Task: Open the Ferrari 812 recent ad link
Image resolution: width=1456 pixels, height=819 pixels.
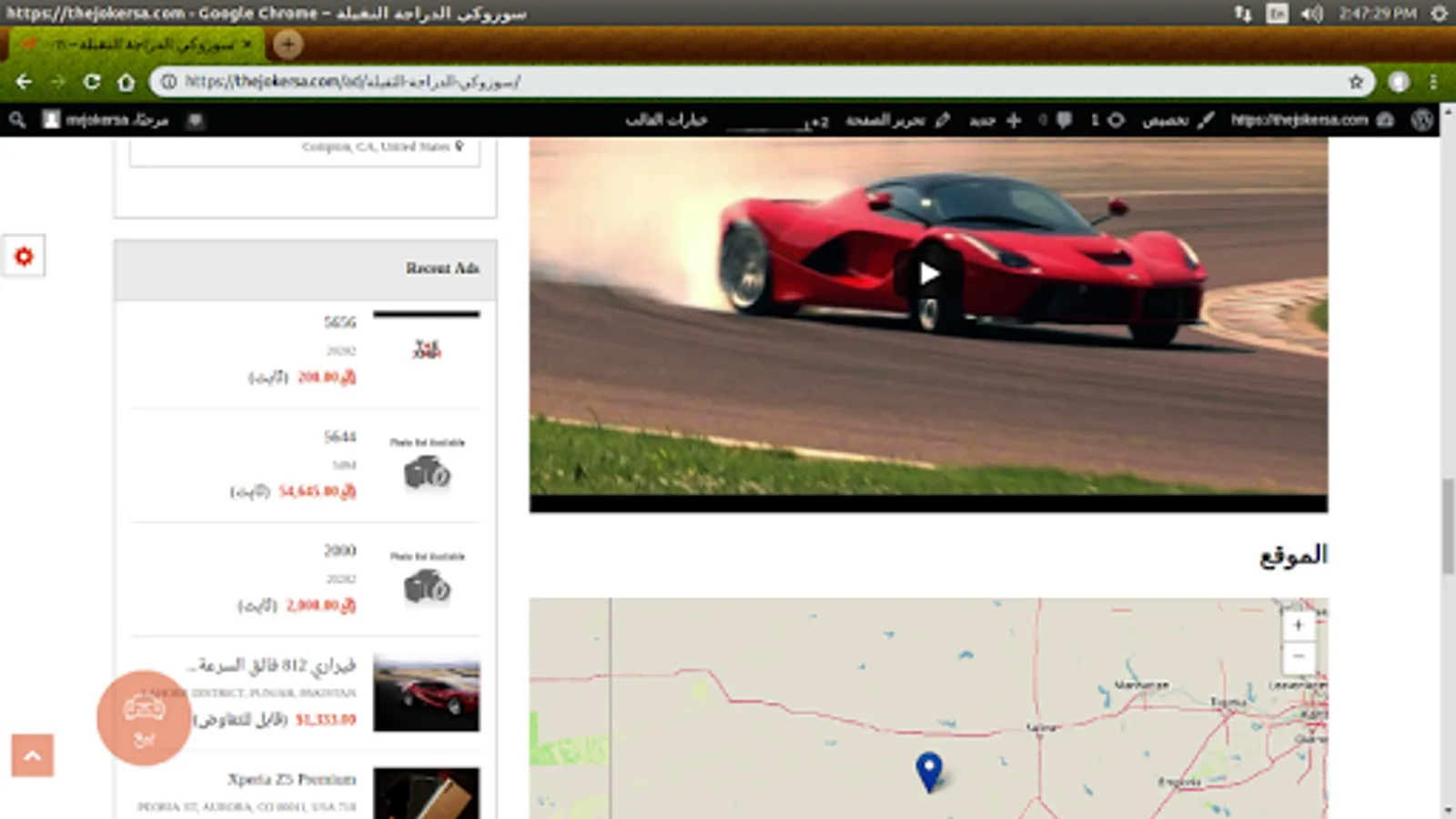Action: pyautogui.click(x=271, y=666)
